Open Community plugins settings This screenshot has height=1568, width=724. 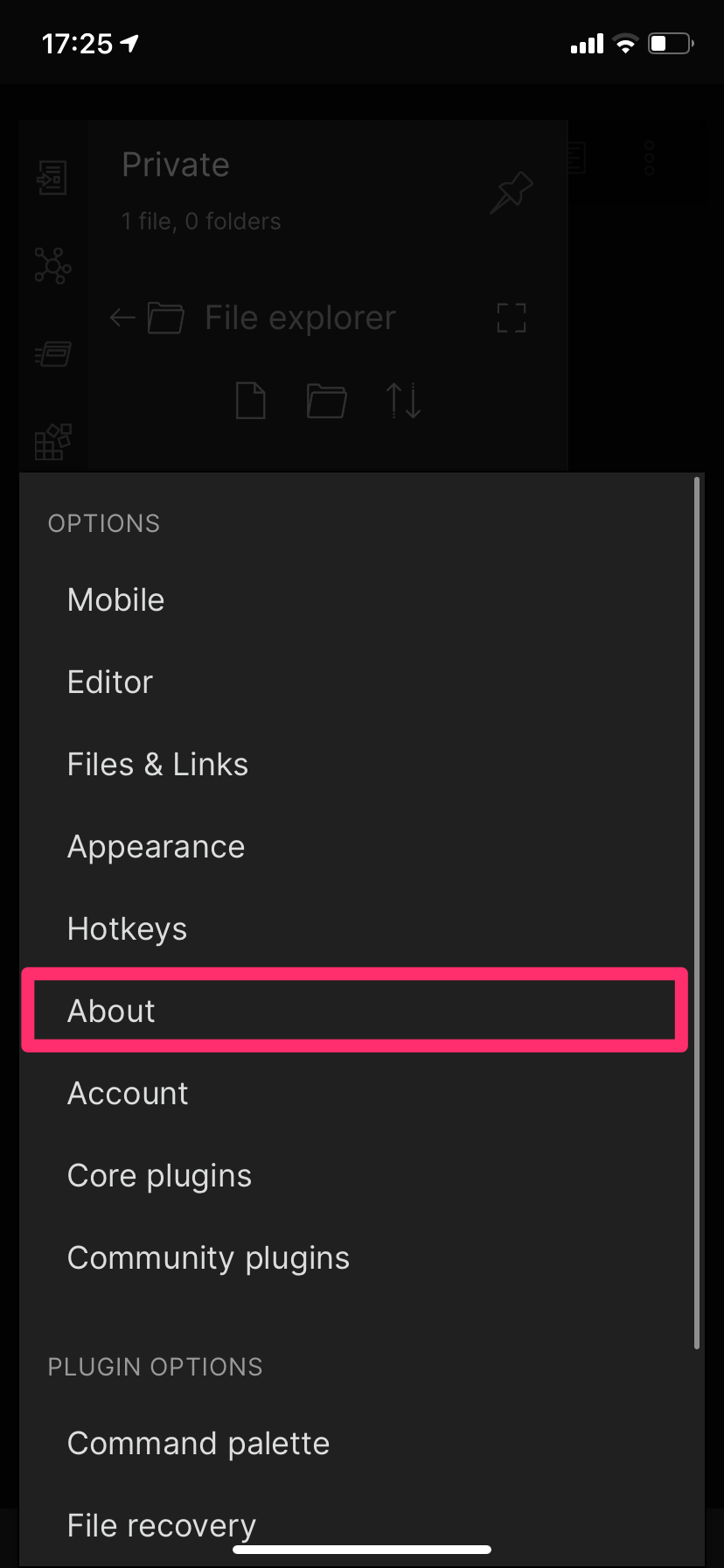click(x=207, y=1258)
